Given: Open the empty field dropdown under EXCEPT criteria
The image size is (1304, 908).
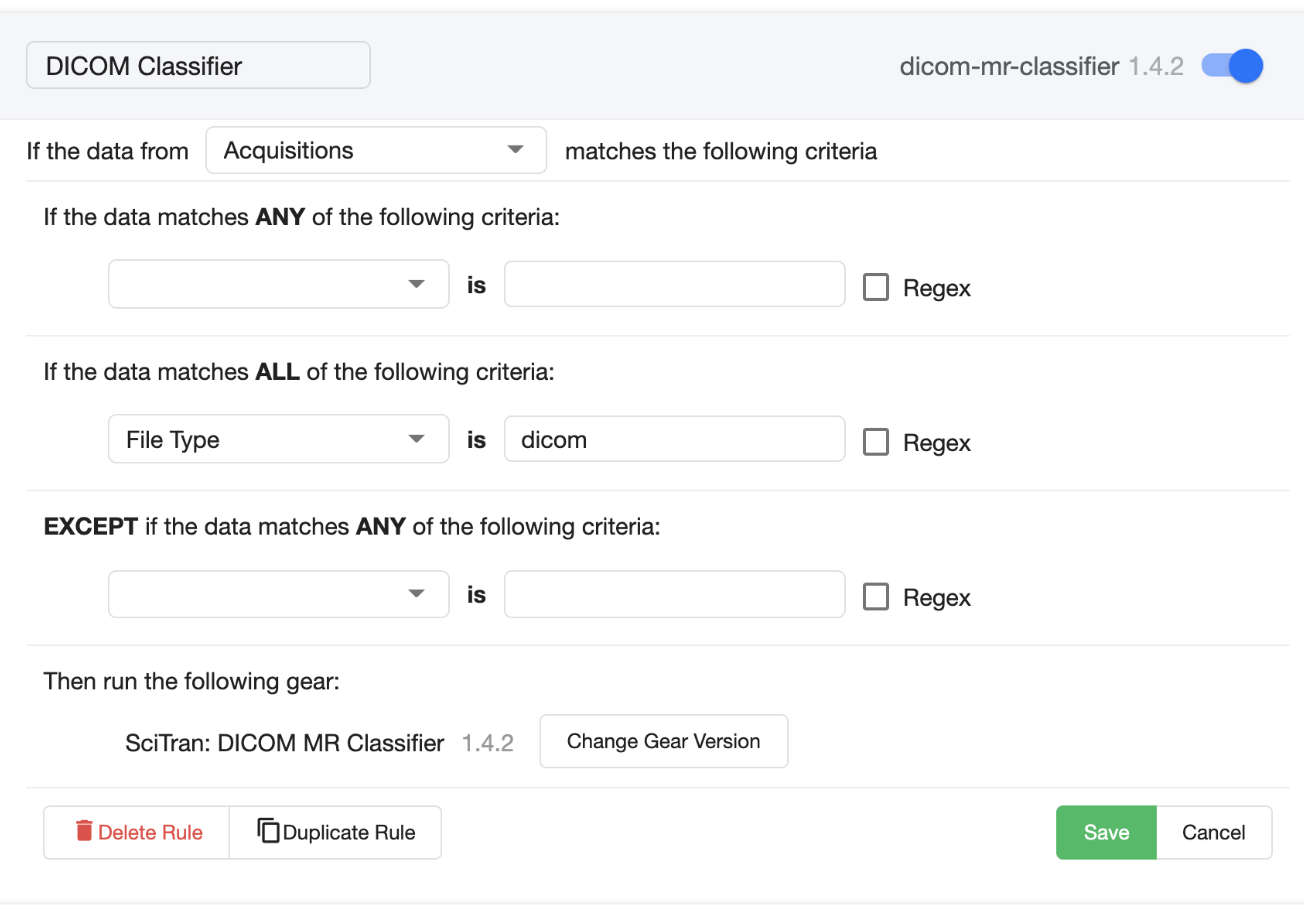Looking at the screenshot, I should pos(278,595).
